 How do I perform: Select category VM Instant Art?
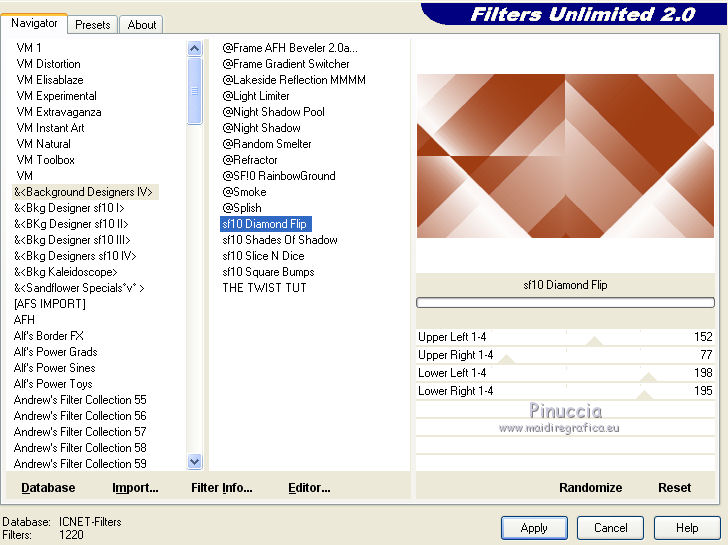50,128
